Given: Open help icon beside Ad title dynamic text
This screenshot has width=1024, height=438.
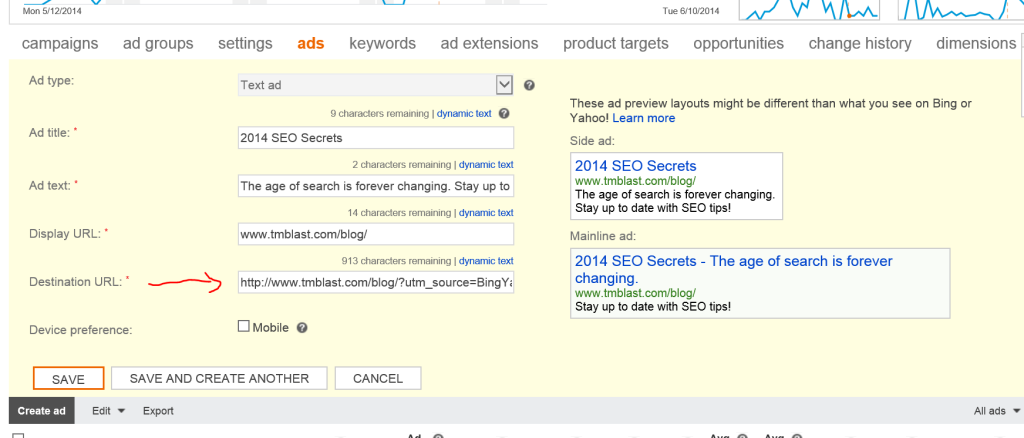Looking at the screenshot, I should [x=504, y=113].
